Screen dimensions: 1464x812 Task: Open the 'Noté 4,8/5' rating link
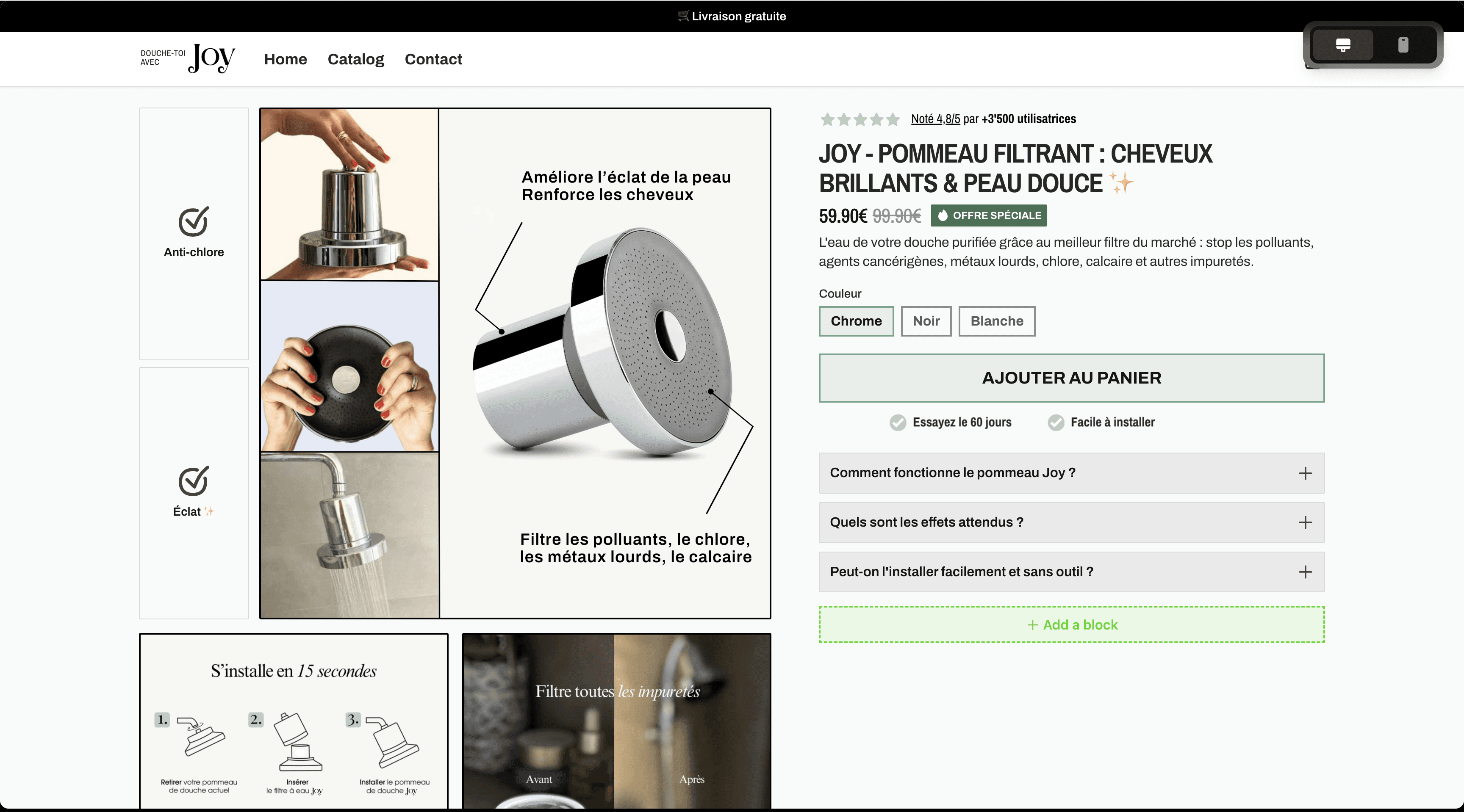pyautogui.click(x=935, y=119)
